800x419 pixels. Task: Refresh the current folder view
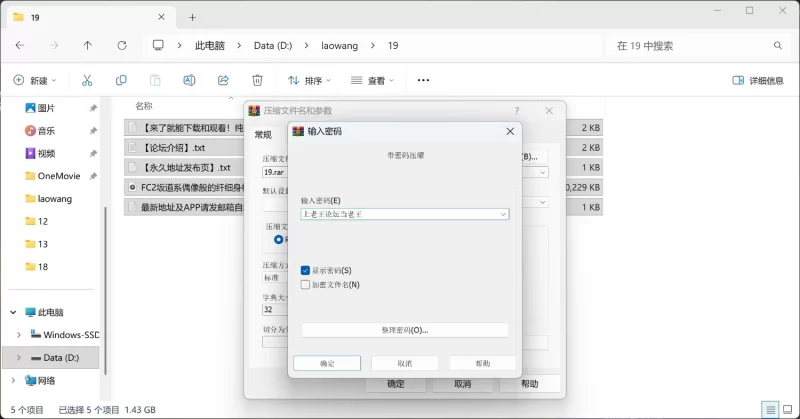tap(122, 45)
